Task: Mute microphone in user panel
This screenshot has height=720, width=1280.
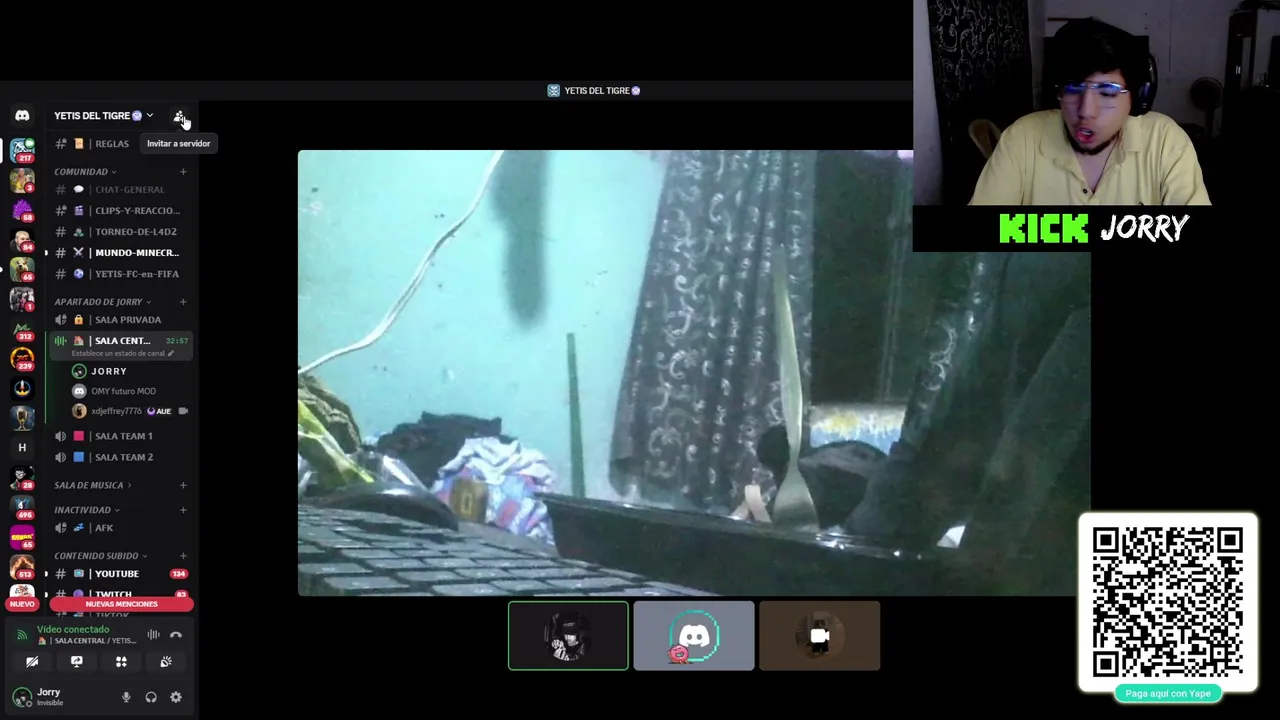Action: point(126,697)
